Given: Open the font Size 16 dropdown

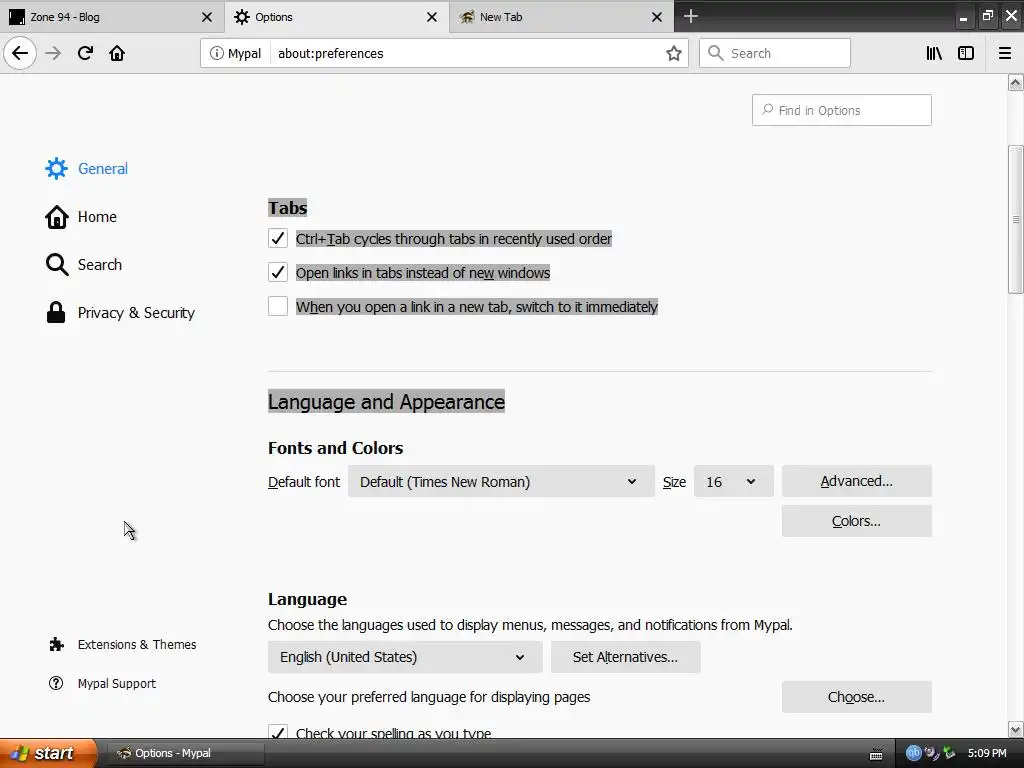Looking at the screenshot, I should tap(733, 481).
